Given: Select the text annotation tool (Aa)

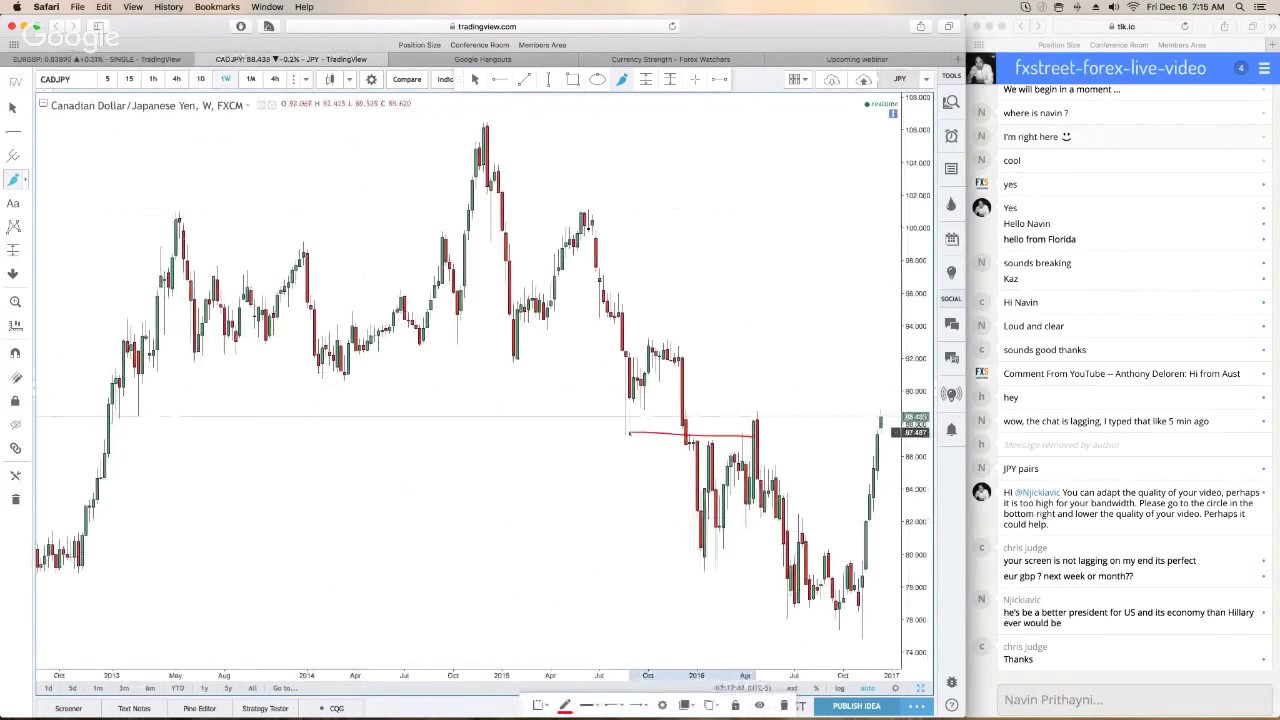Looking at the screenshot, I should click(x=13, y=203).
